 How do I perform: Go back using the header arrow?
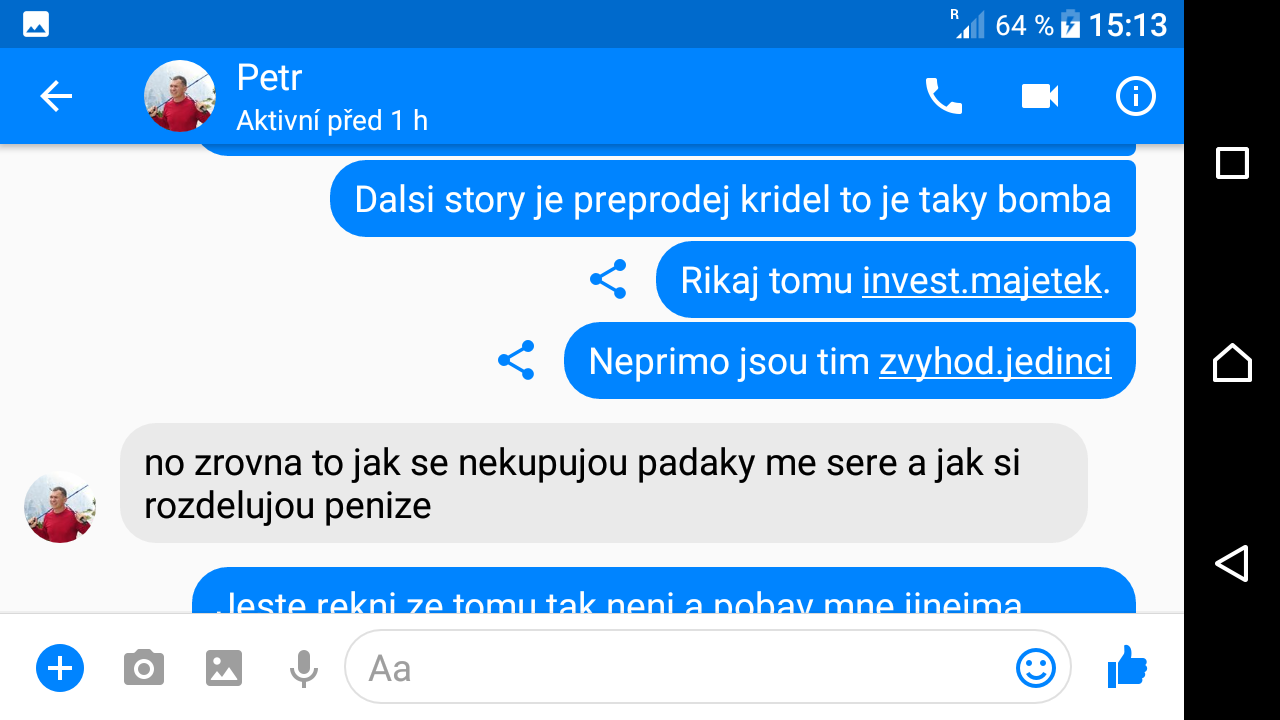56,96
